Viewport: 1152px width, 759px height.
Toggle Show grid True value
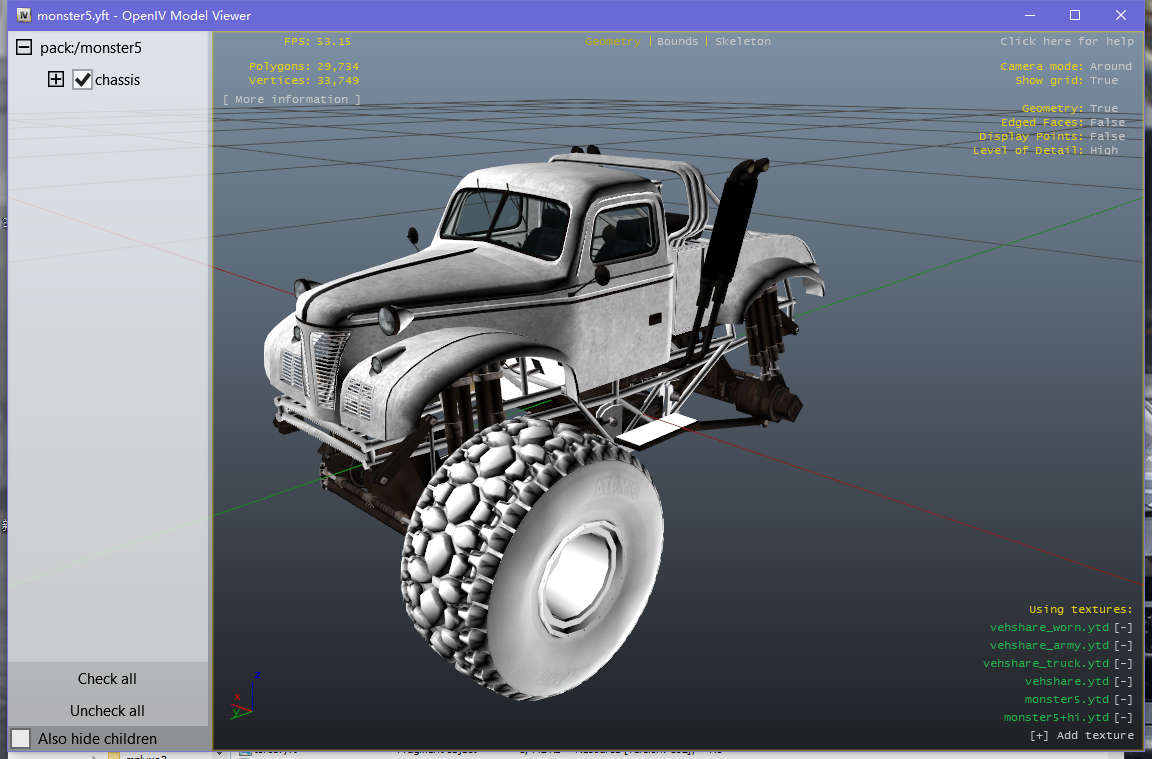tap(1104, 80)
